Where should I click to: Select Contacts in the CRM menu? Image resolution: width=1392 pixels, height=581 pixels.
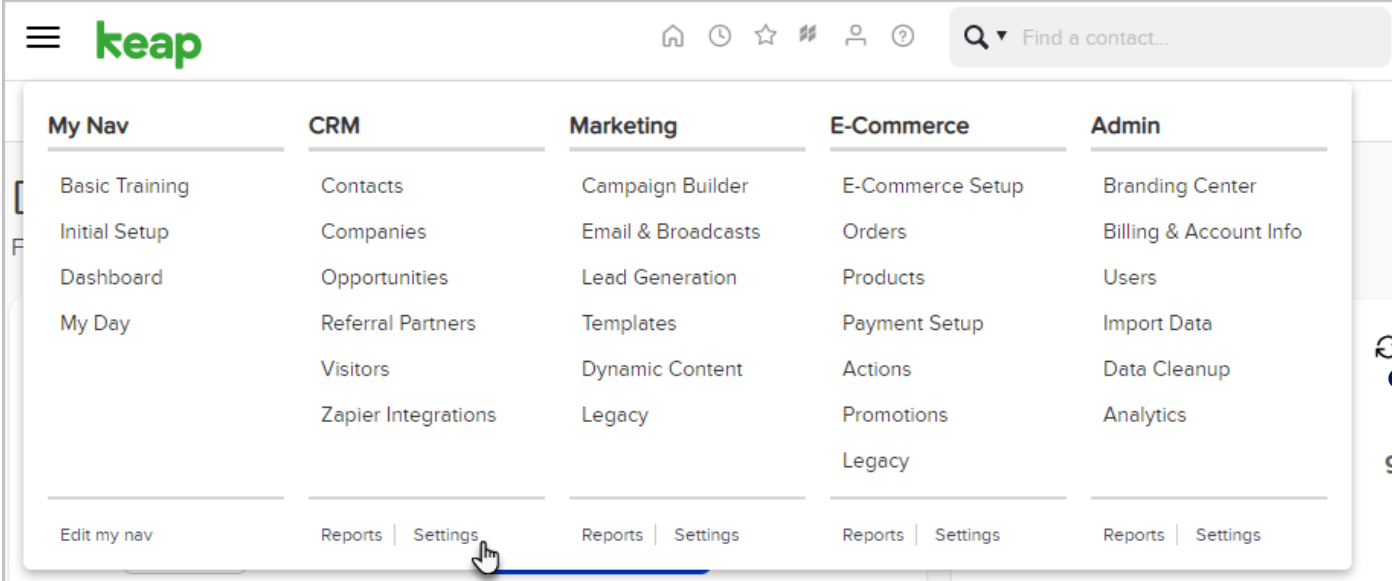click(362, 186)
